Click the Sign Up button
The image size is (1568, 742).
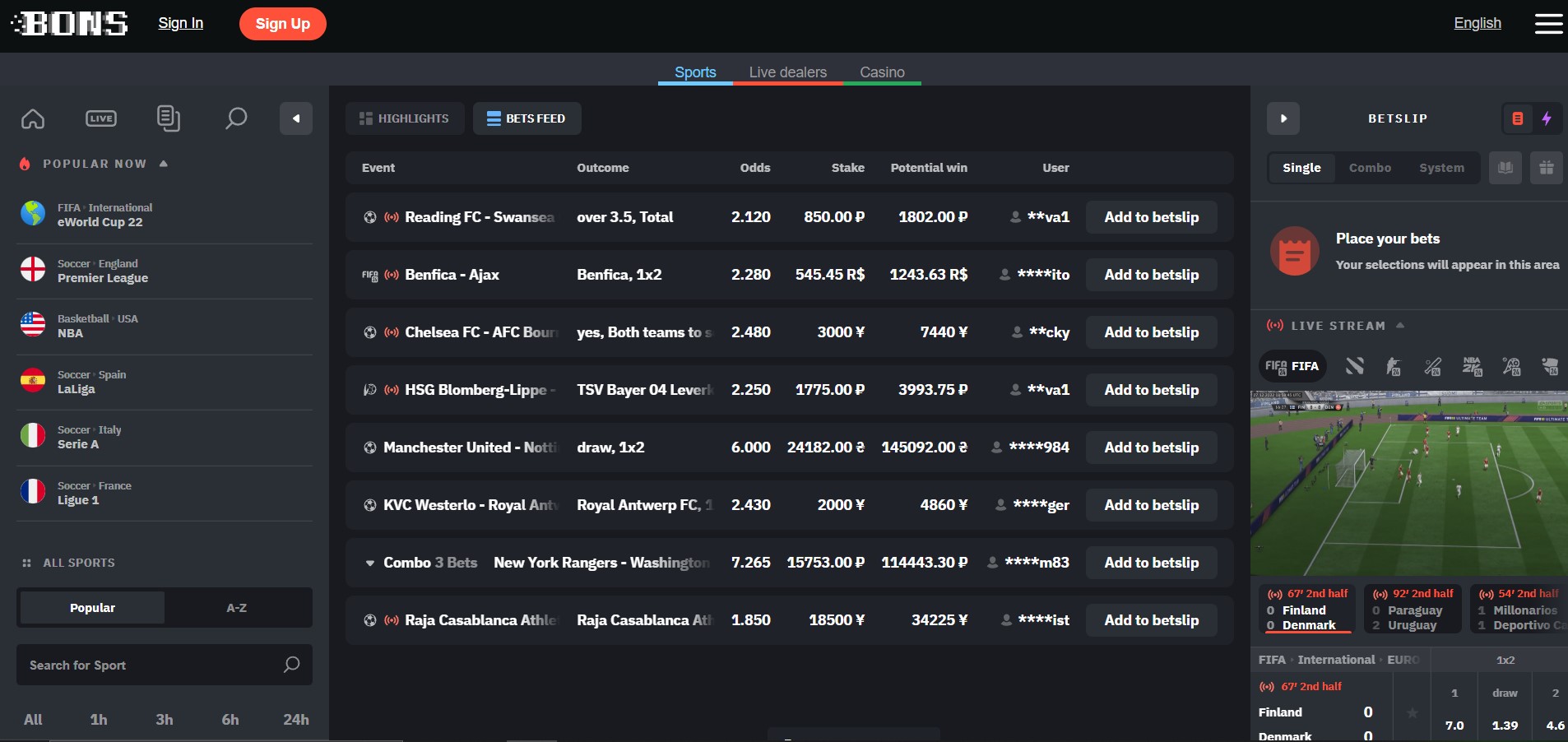coord(283,24)
